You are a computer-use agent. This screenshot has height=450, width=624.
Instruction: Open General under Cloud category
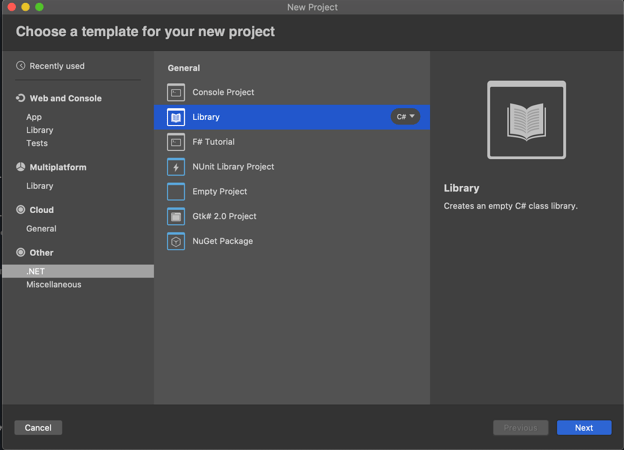point(41,229)
